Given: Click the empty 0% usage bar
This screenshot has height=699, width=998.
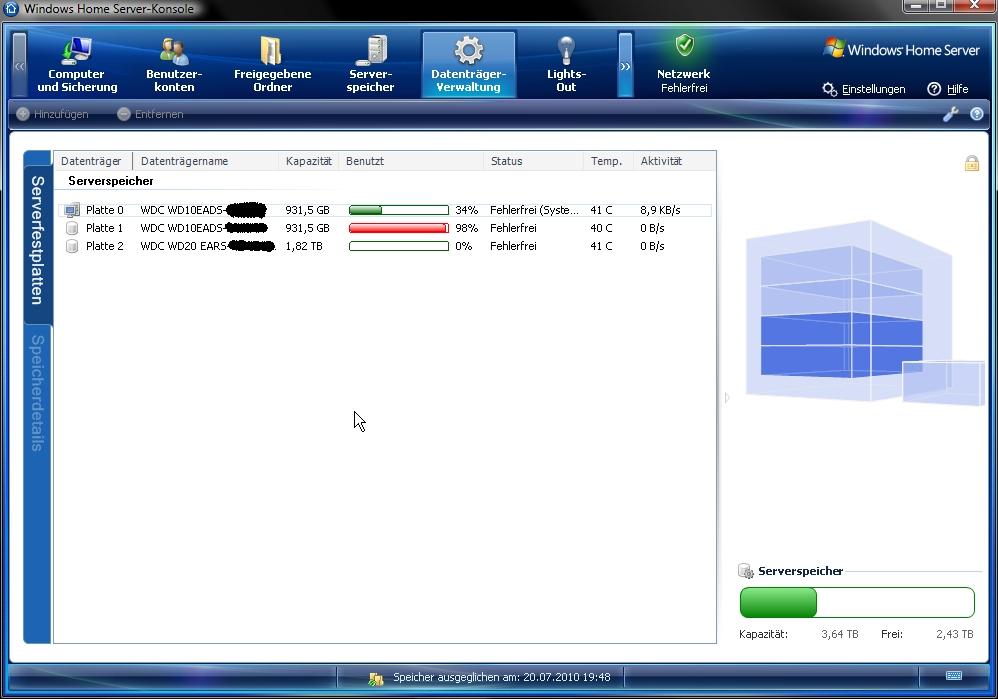Looking at the screenshot, I should click(398, 246).
